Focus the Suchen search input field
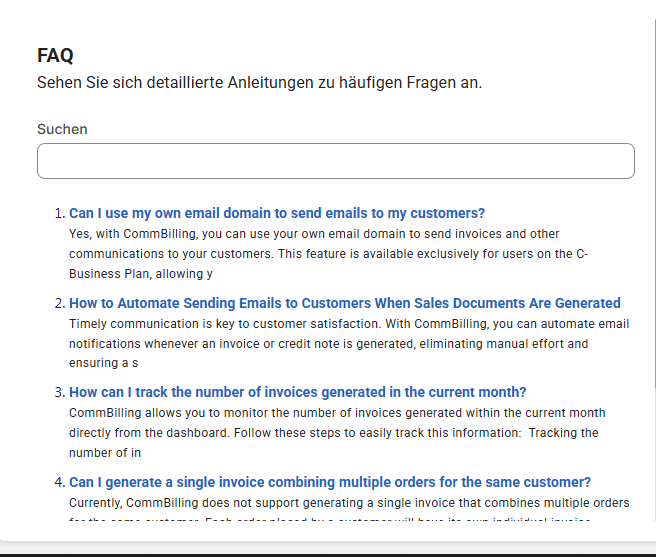This screenshot has height=557, width=656. (335, 161)
